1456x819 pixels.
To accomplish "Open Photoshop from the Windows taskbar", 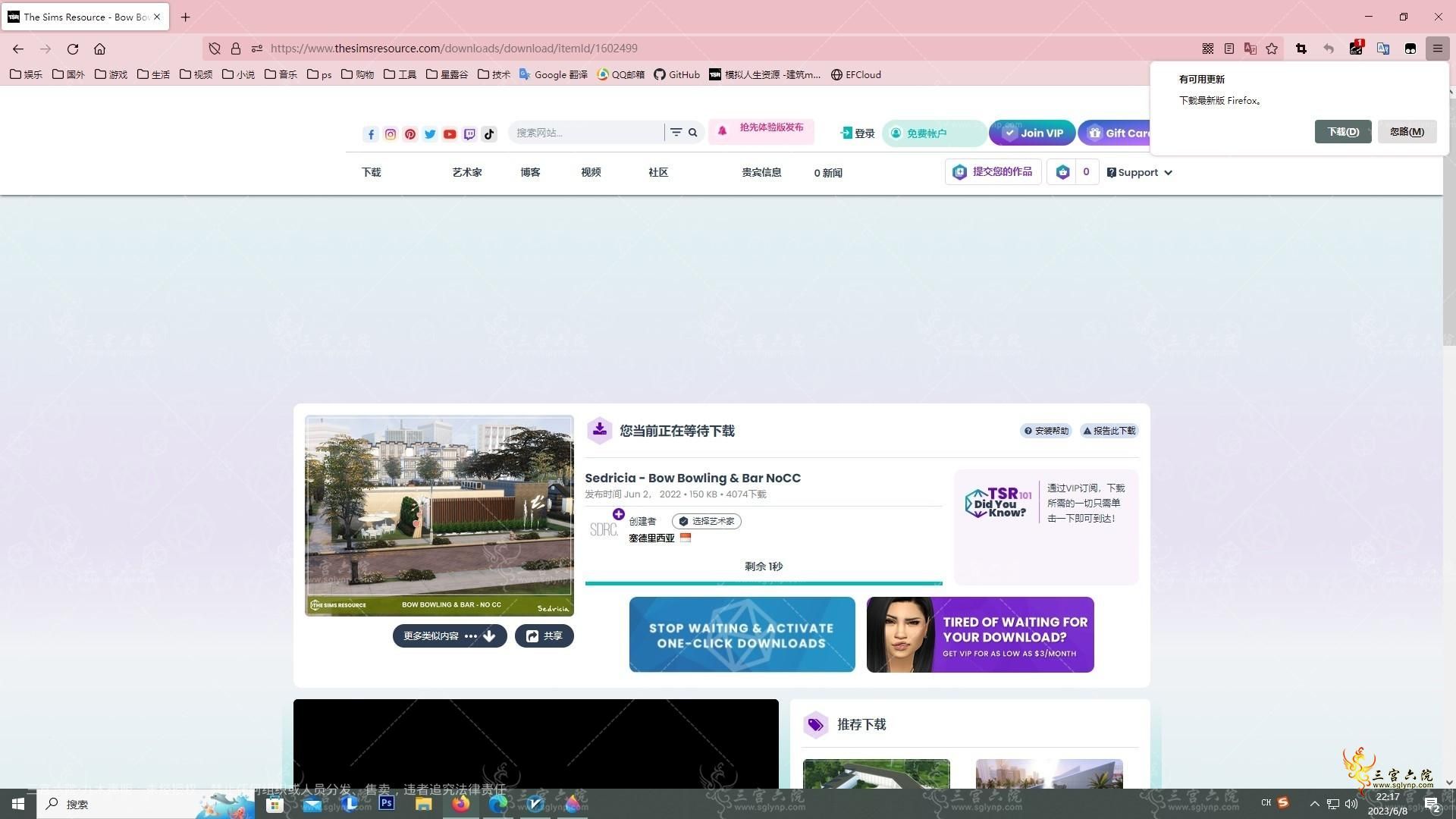I will (387, 803).
